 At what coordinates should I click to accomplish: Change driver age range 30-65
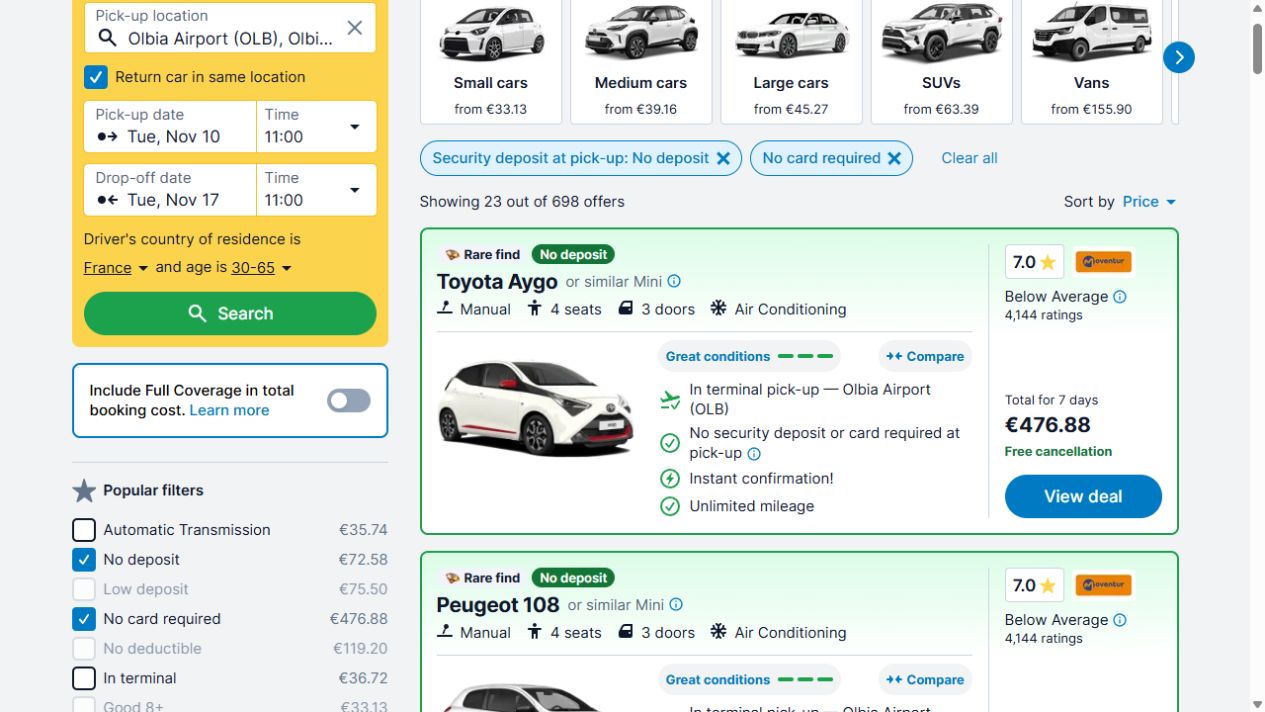point(261,268)
